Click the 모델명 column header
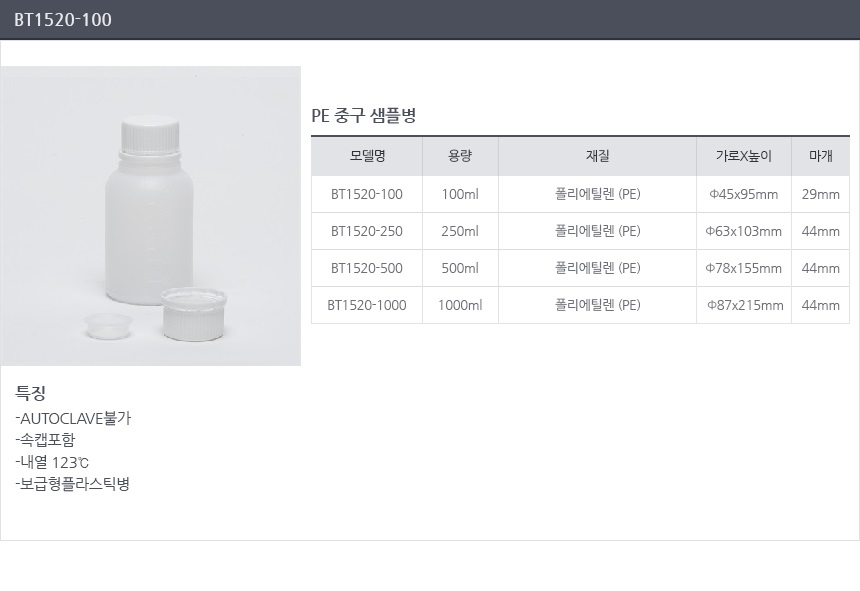This screenshot has height=591, width=860. pyautogui.click(x=367, y=156)
